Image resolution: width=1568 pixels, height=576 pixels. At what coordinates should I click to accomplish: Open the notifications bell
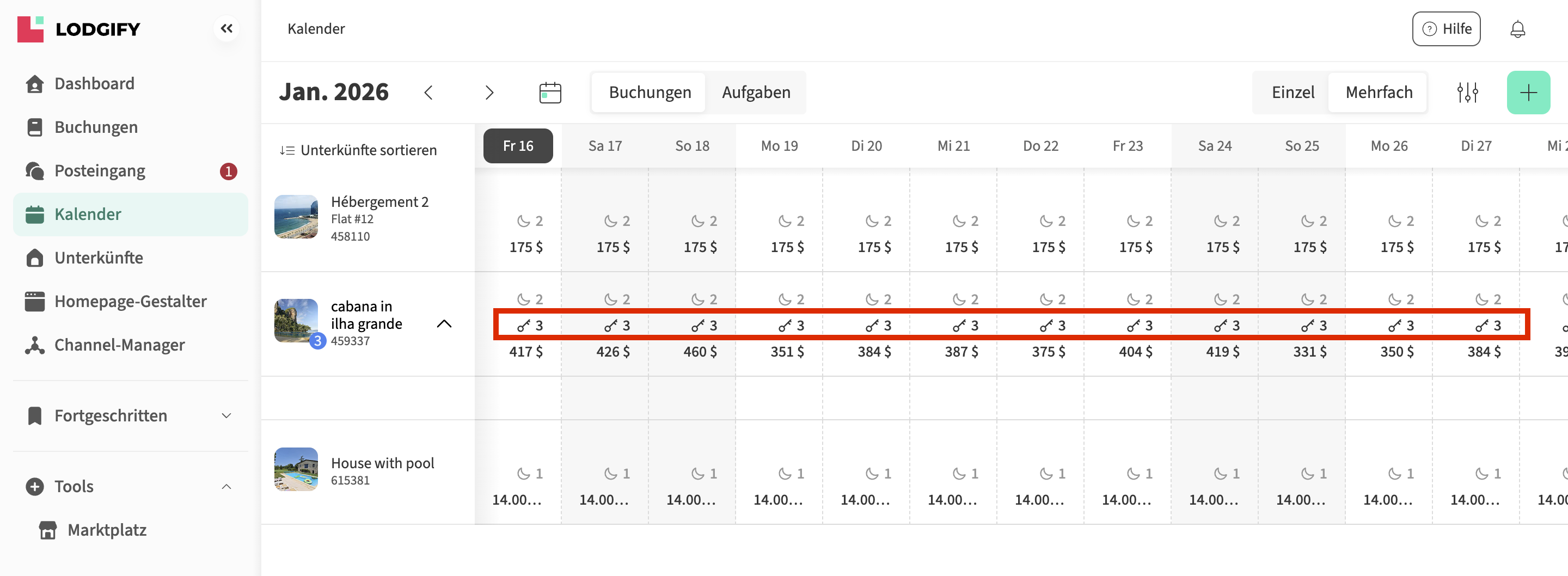pyautogui.click(x=1517, y=29)
